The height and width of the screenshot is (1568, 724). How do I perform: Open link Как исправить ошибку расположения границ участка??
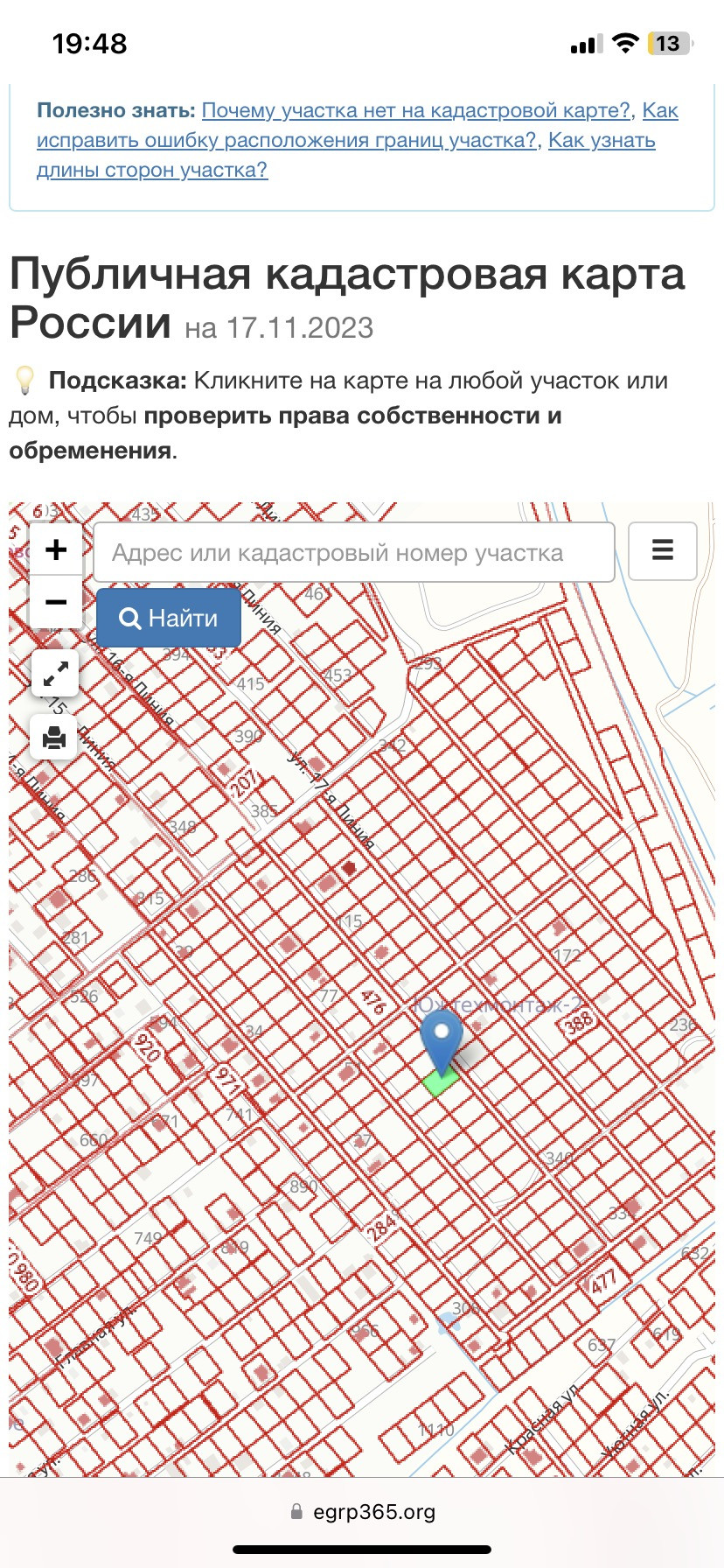coord(357,125)
